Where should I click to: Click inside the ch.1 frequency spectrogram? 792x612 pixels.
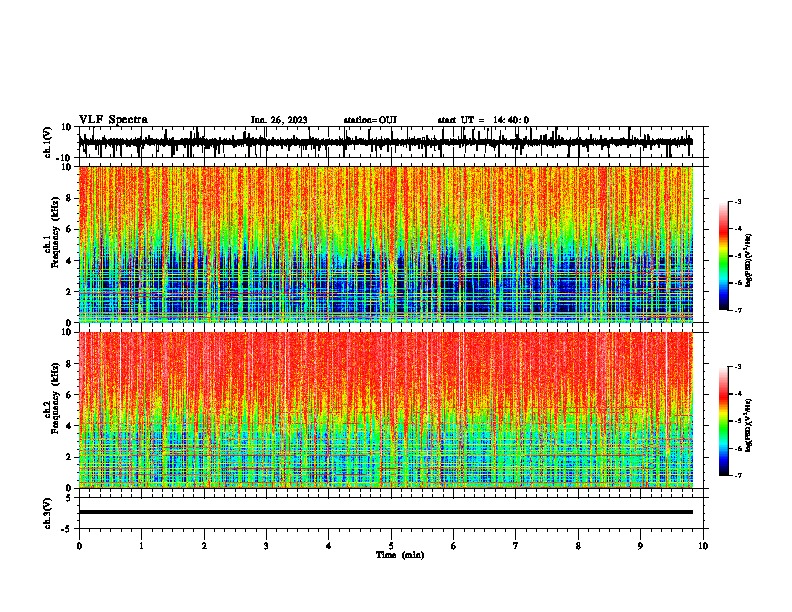pyautogui.click(x=385, y=244)
